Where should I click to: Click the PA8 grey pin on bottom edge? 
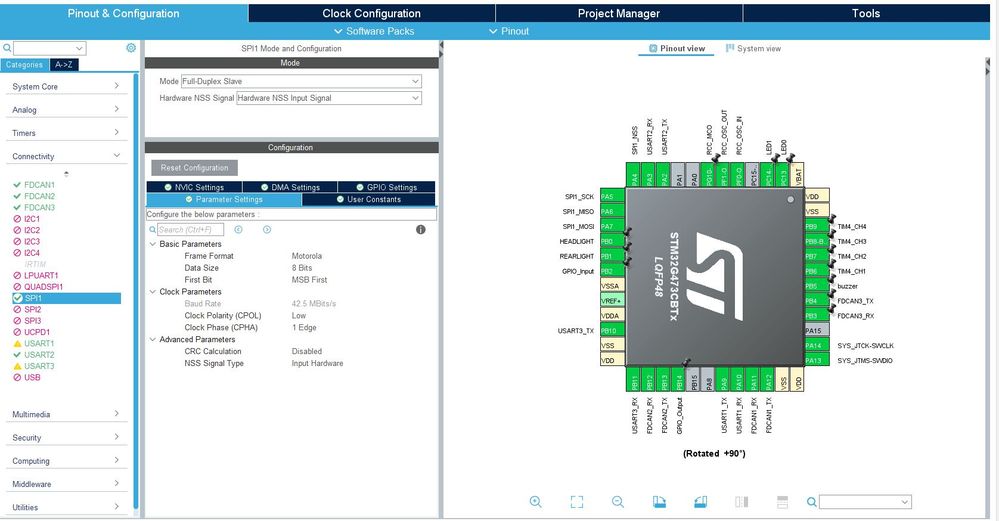[708, 379]
